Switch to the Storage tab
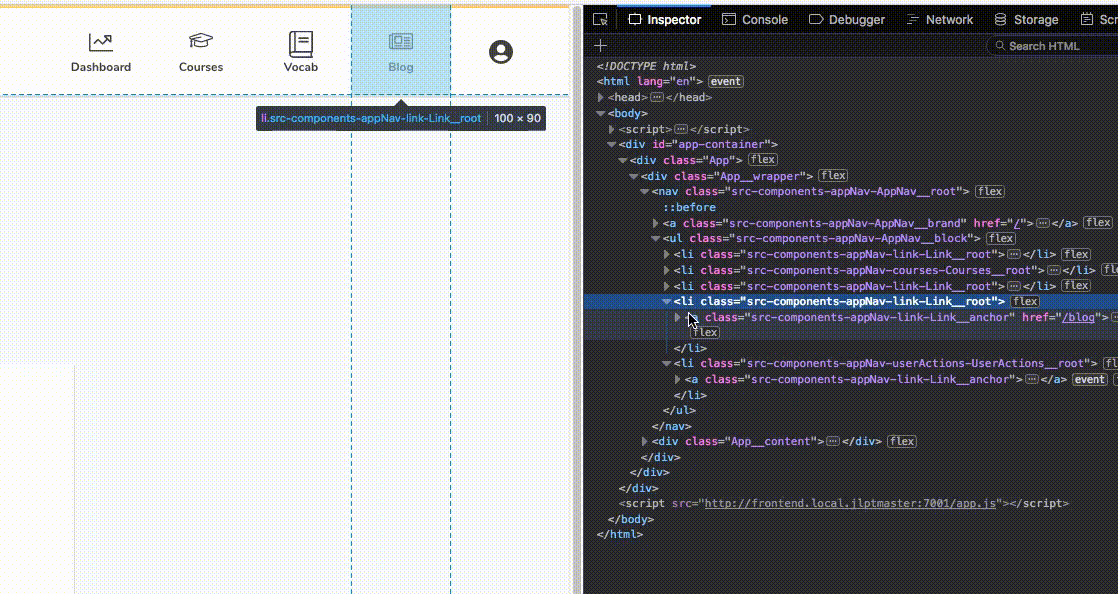1118x594 pixels. (1026, 19)
